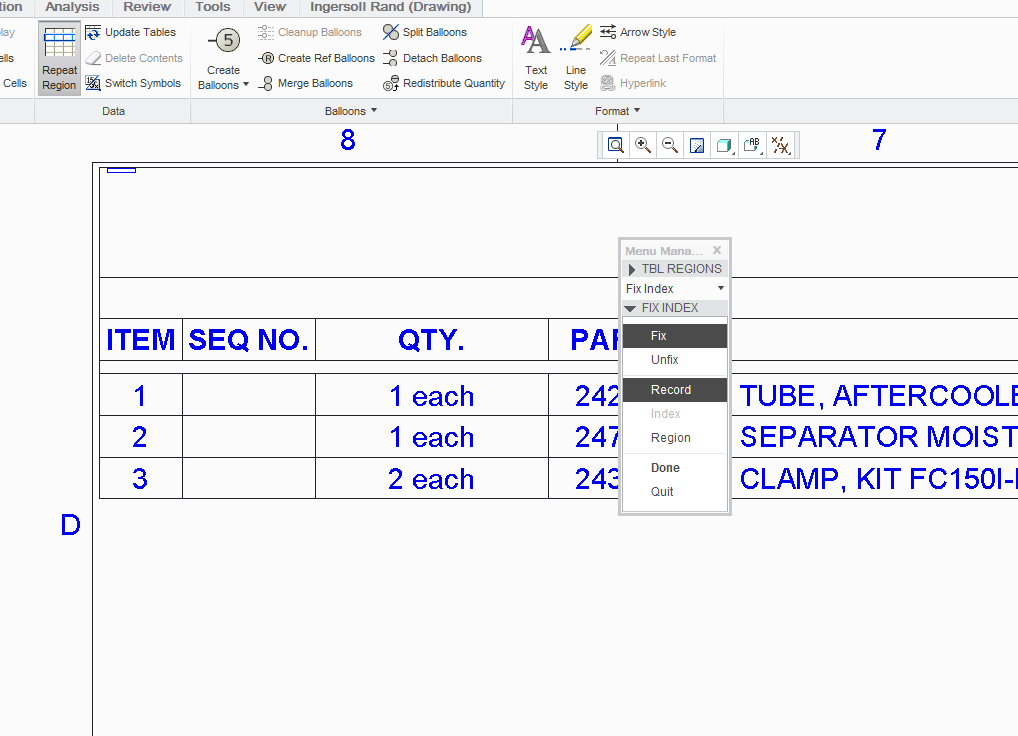Click Merge Balloons icon
Viewport: 1018px width, 736px height.
[266, 83]
